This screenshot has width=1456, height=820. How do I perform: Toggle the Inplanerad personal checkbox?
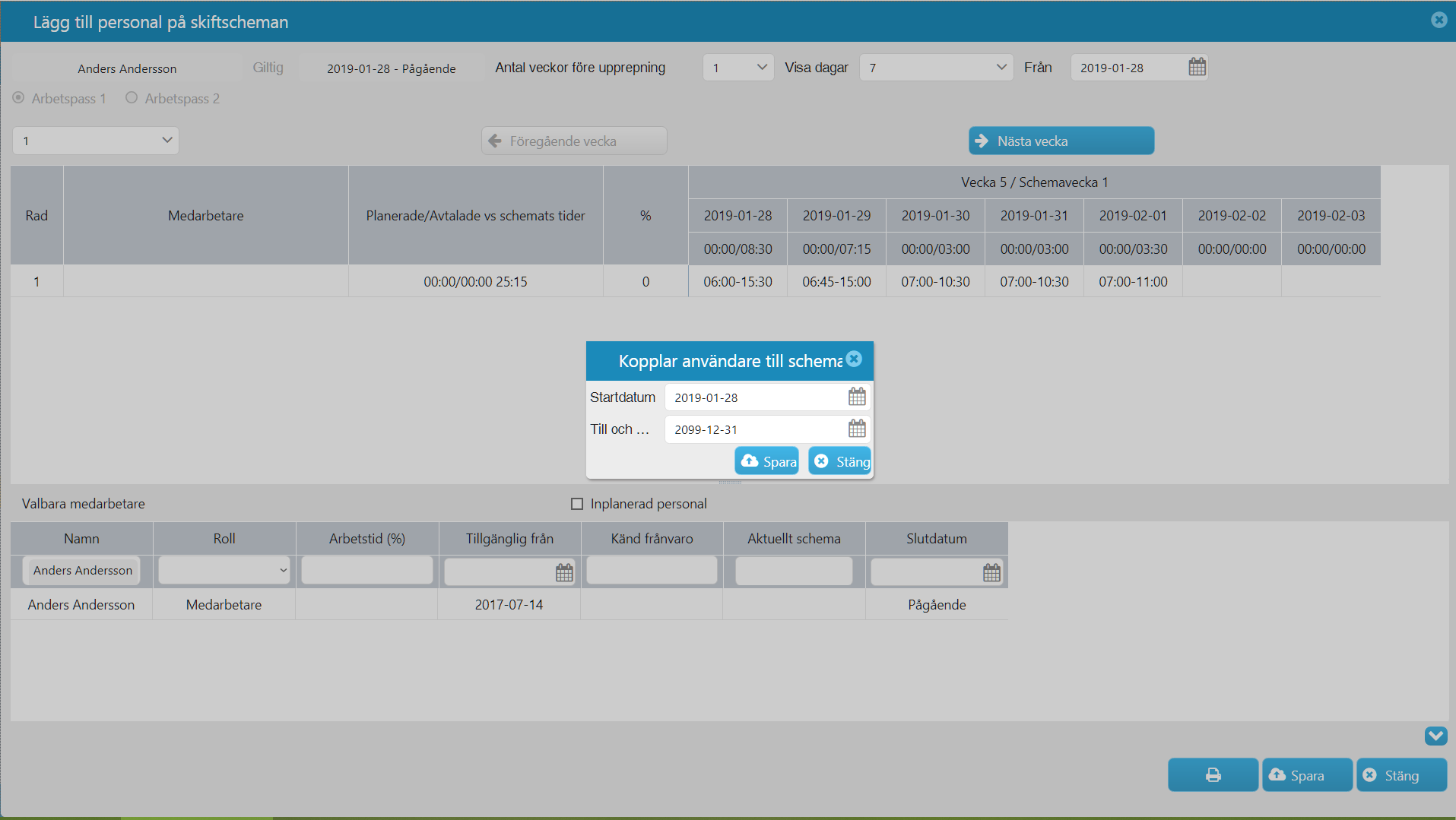[577, 504]
